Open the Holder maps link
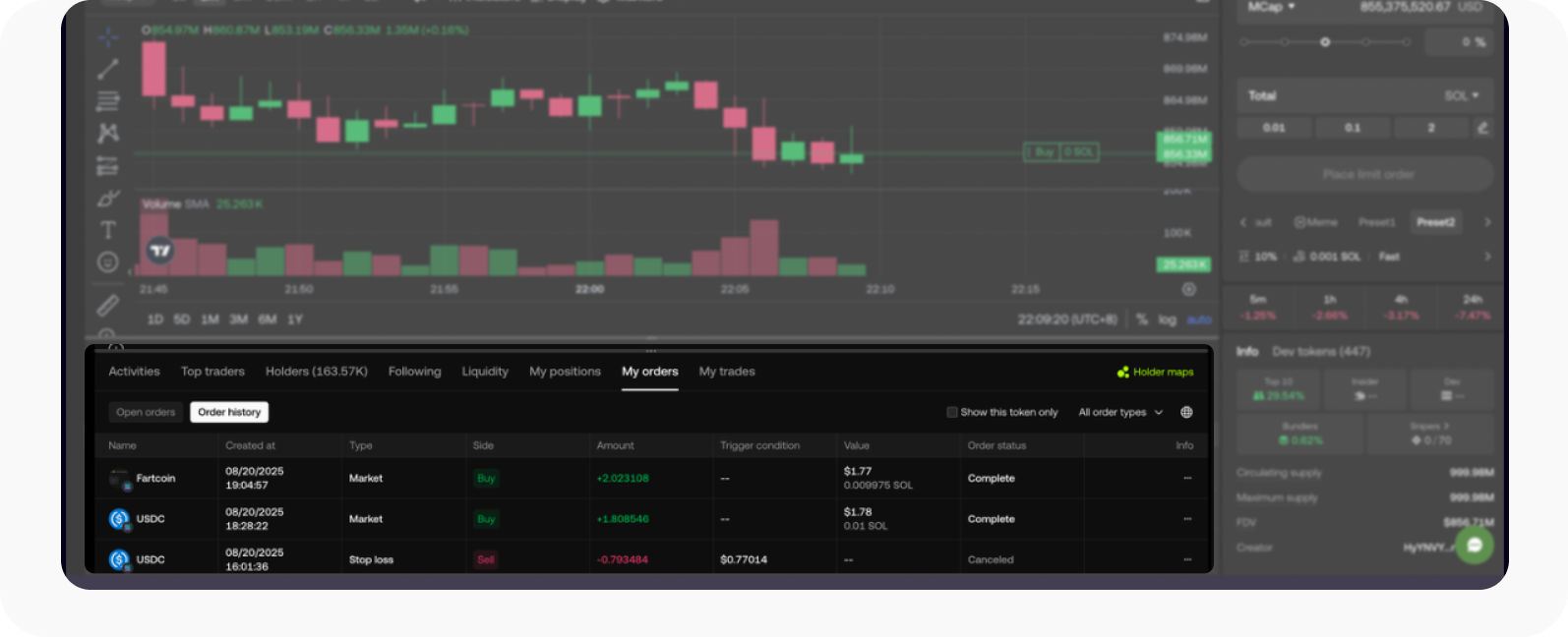The image size is (1568, 637). 1156,372
